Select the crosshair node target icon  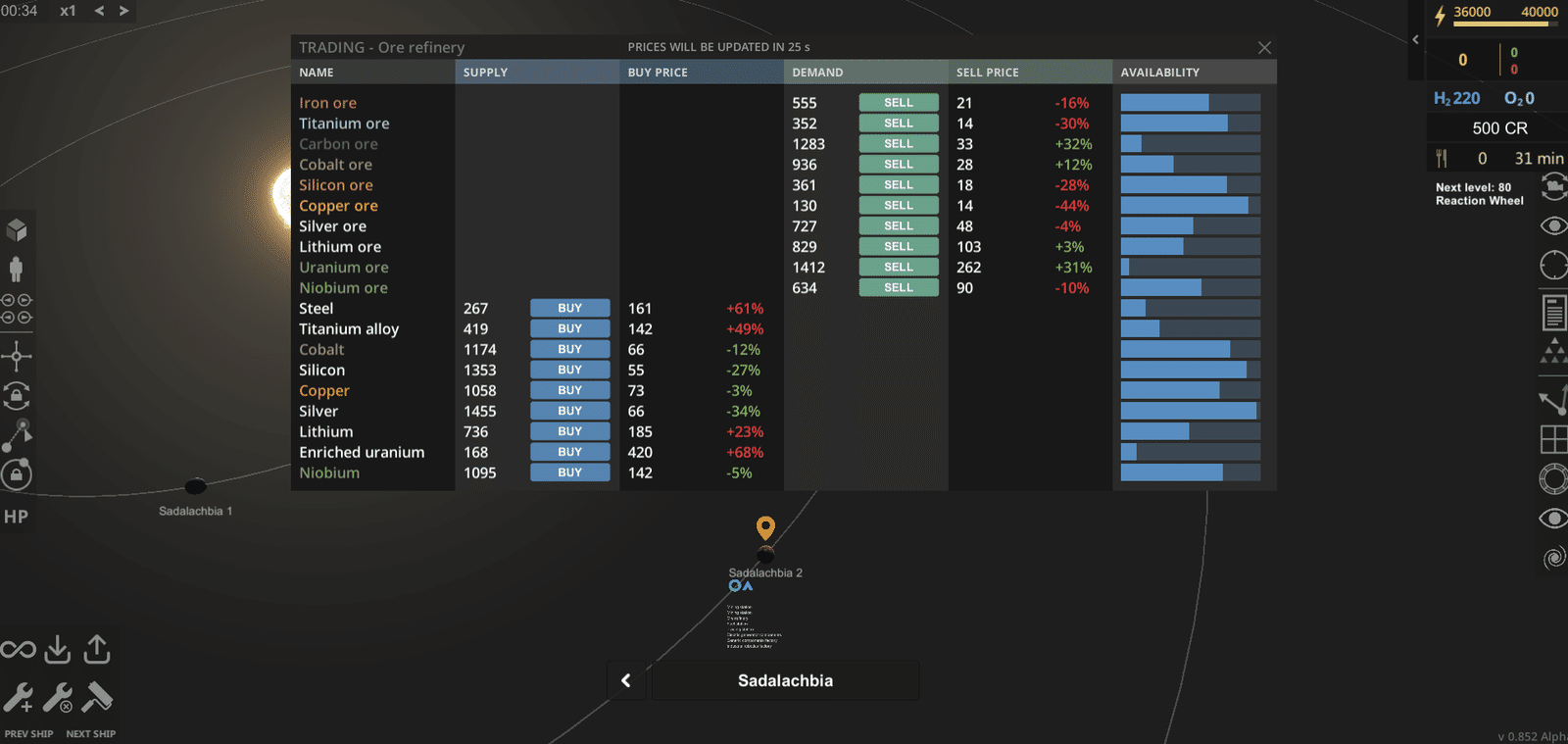pyautogui.click(x=17, y=356)
